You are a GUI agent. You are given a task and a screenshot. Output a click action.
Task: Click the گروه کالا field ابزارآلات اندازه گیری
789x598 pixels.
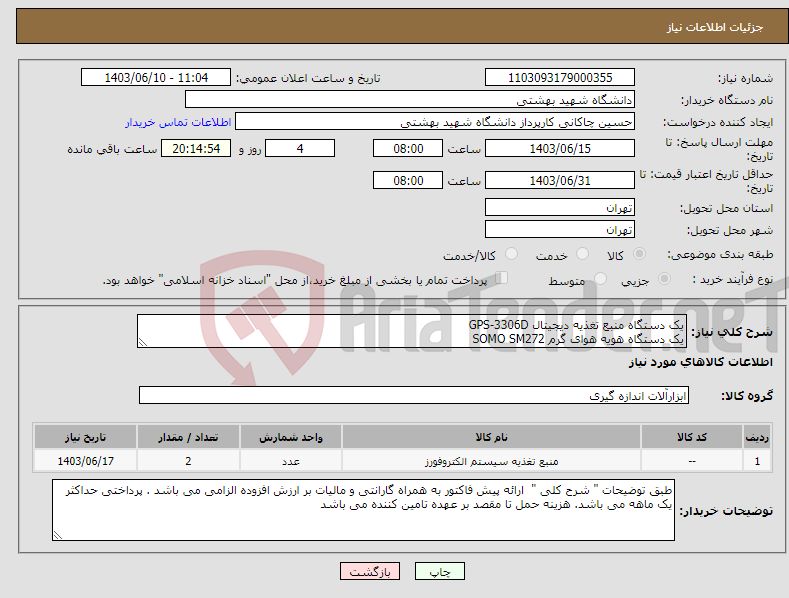pos(414,395)
